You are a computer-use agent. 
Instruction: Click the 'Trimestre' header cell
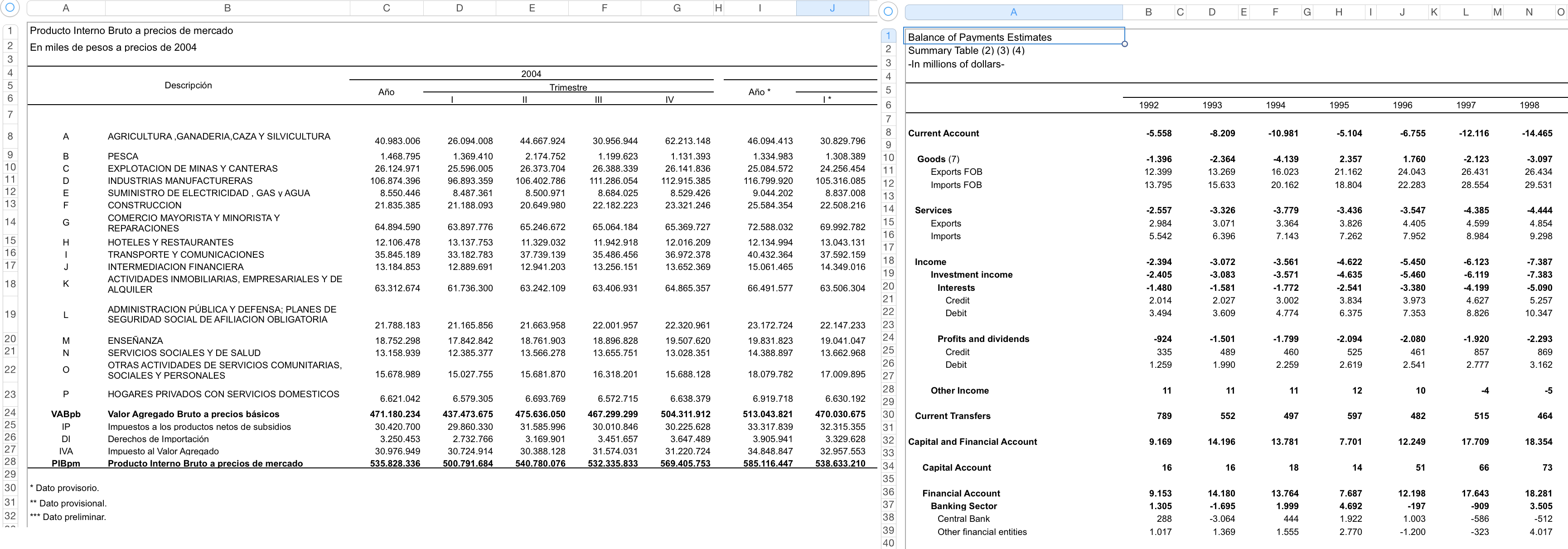pyautogui.click(x=568, y=87)
